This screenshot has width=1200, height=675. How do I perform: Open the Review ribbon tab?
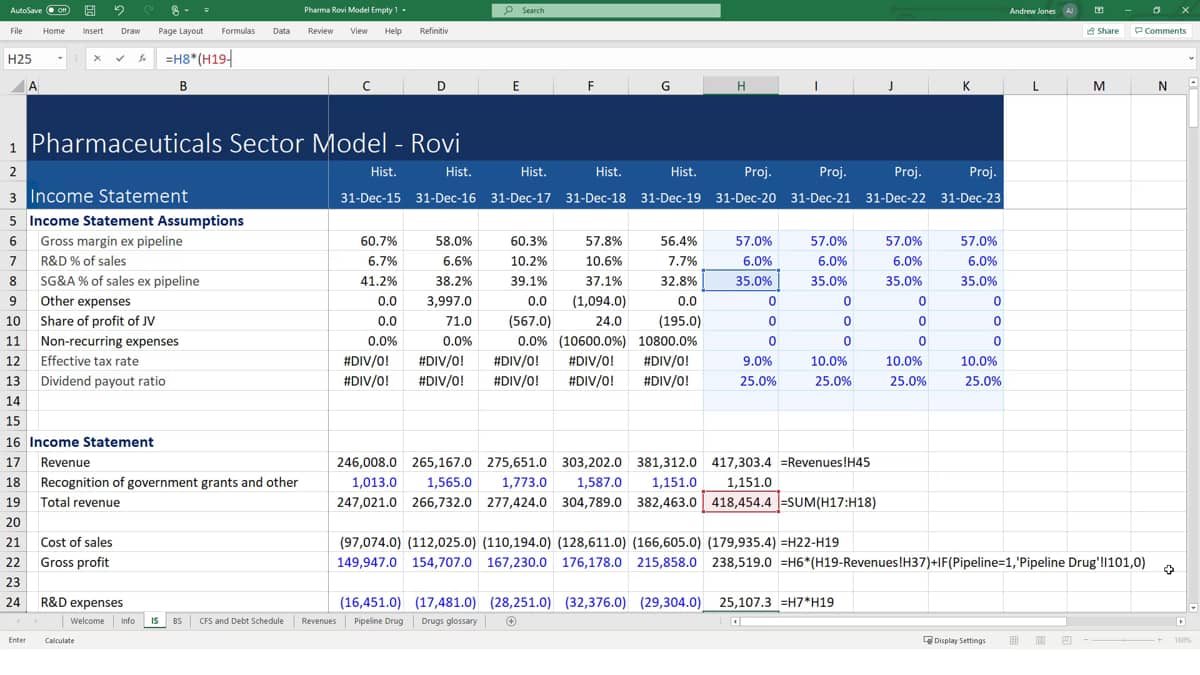coord(321,31)
